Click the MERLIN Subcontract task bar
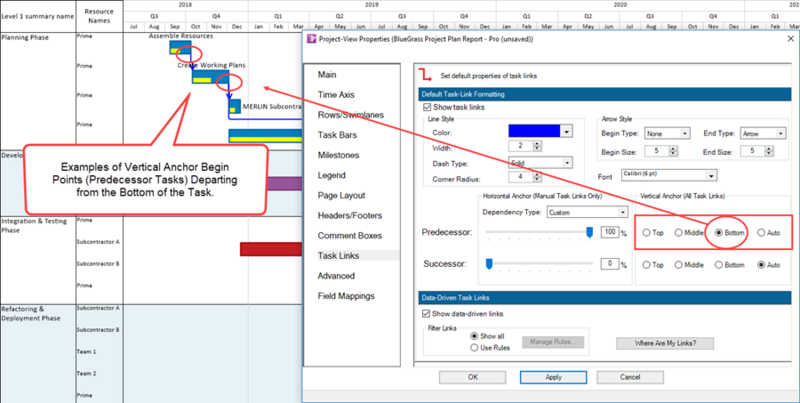Viewport: 800px width, 403px height. coord(235,107)
